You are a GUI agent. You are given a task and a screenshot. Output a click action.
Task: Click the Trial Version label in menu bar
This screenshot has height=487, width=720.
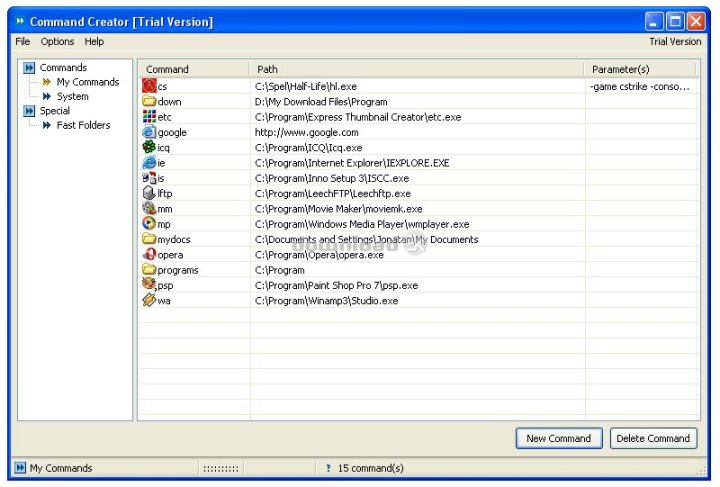tap(675, 41)
